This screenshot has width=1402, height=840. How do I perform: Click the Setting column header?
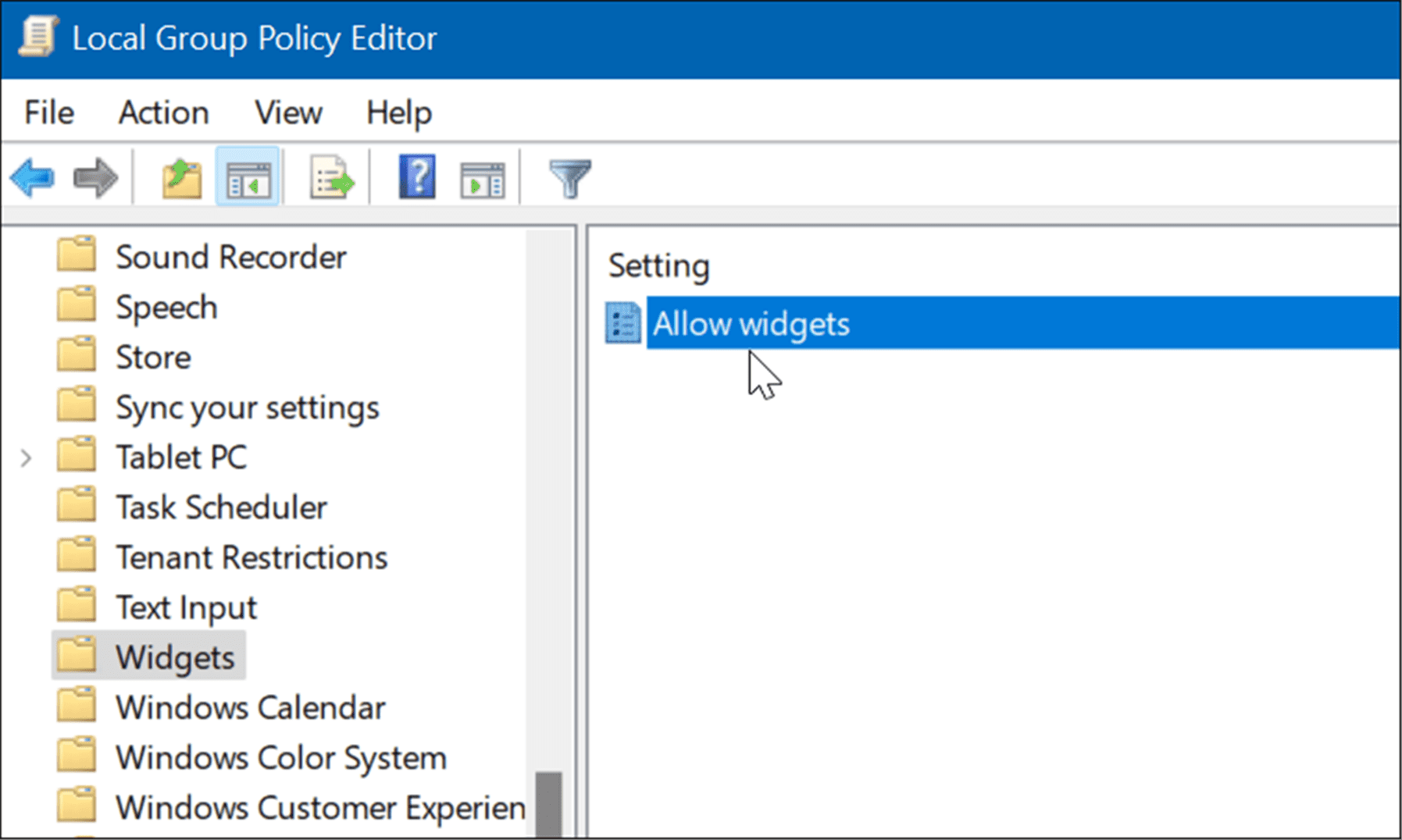[x=659, y=266]
